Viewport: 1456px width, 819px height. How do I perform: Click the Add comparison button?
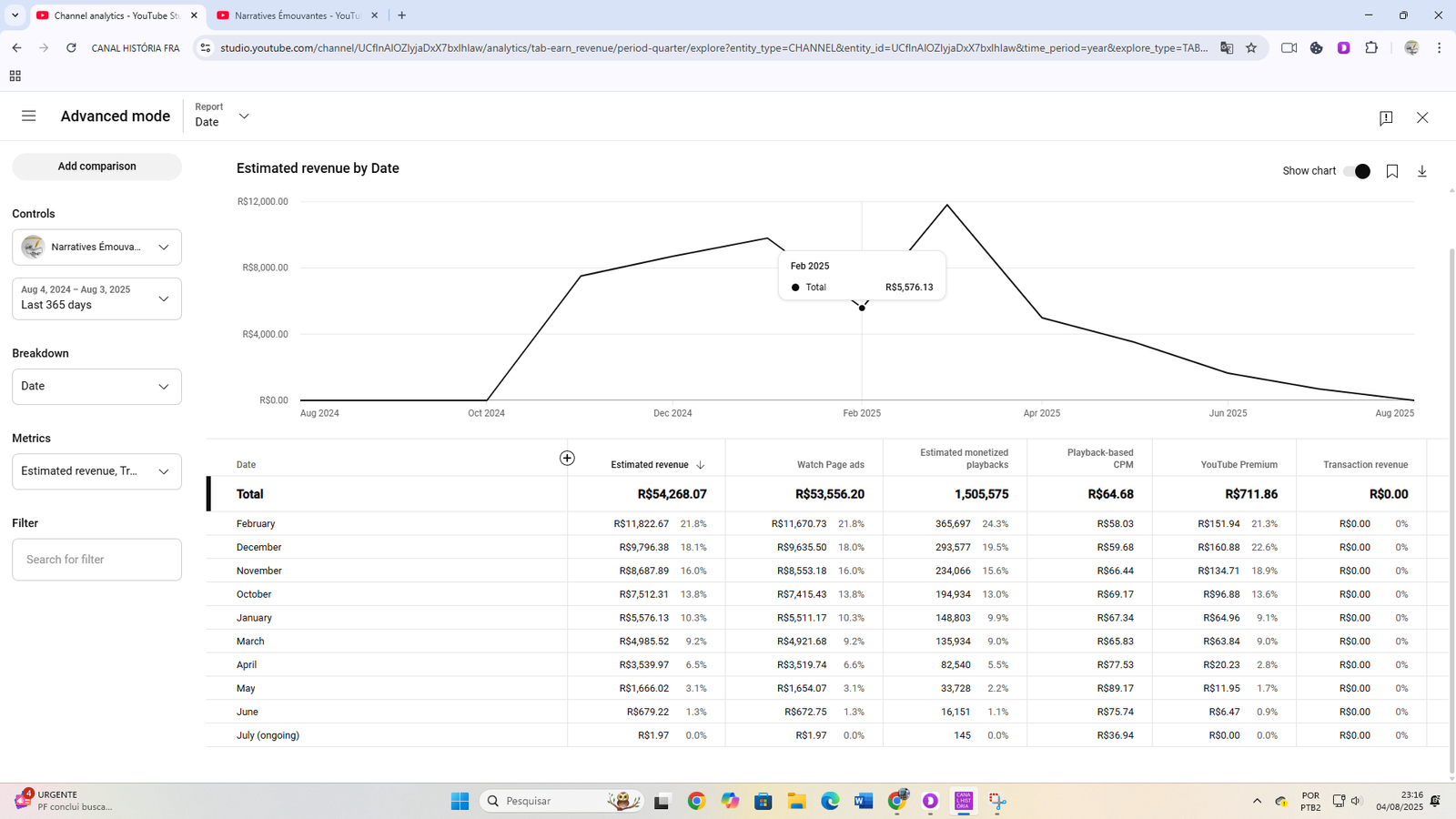(x=96, y=167)
